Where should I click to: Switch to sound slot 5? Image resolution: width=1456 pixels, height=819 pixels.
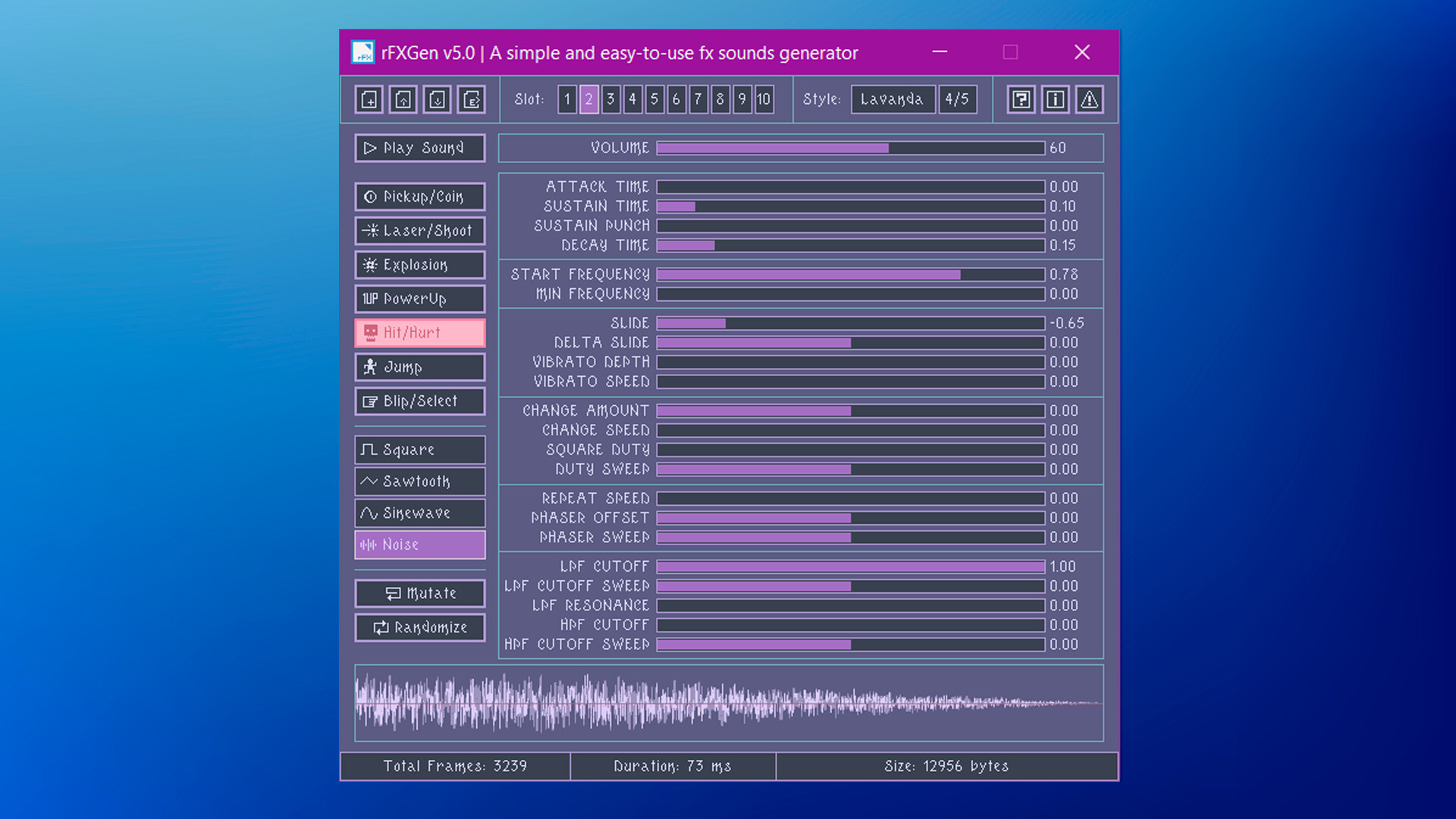coord(654,99)
